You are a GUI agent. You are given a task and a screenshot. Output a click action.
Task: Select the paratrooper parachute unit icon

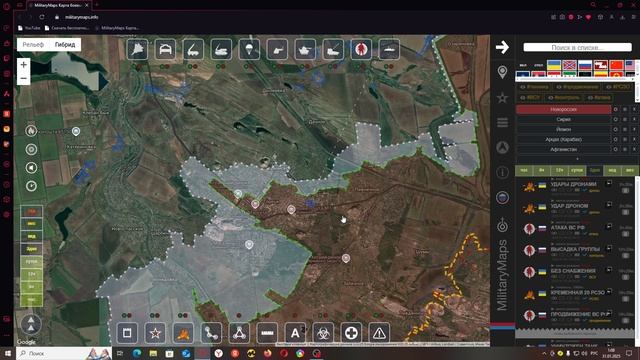tap(249, 49)
